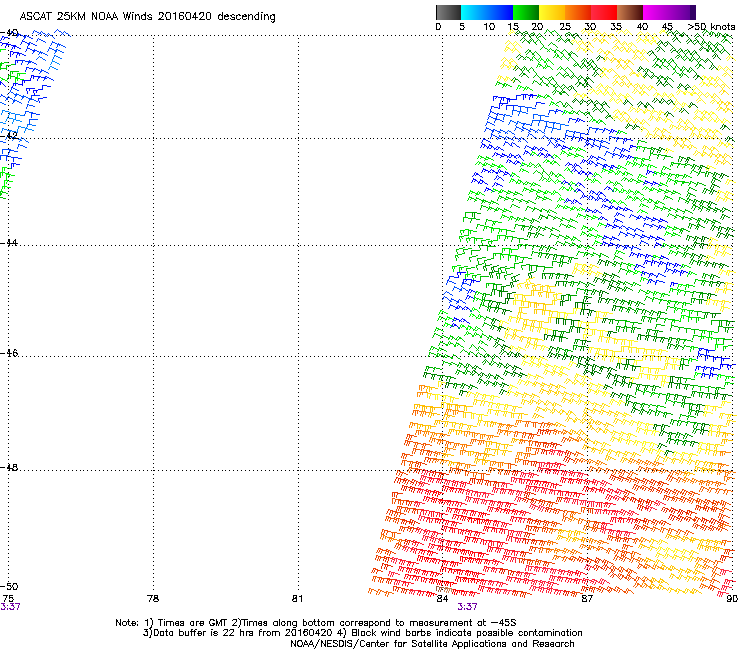
Task: Click the legend label "40"
Action: coord(642,27)
